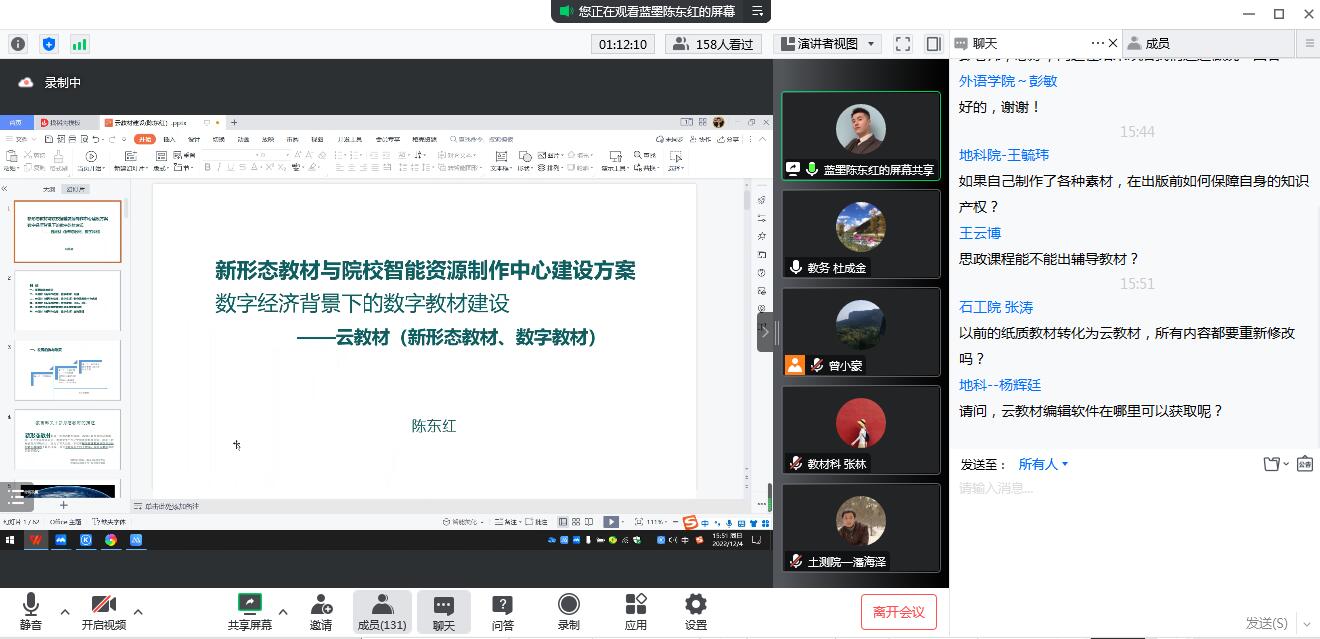Expand the 发送至 所有人 recipient dropdown

pos(1043,464)
